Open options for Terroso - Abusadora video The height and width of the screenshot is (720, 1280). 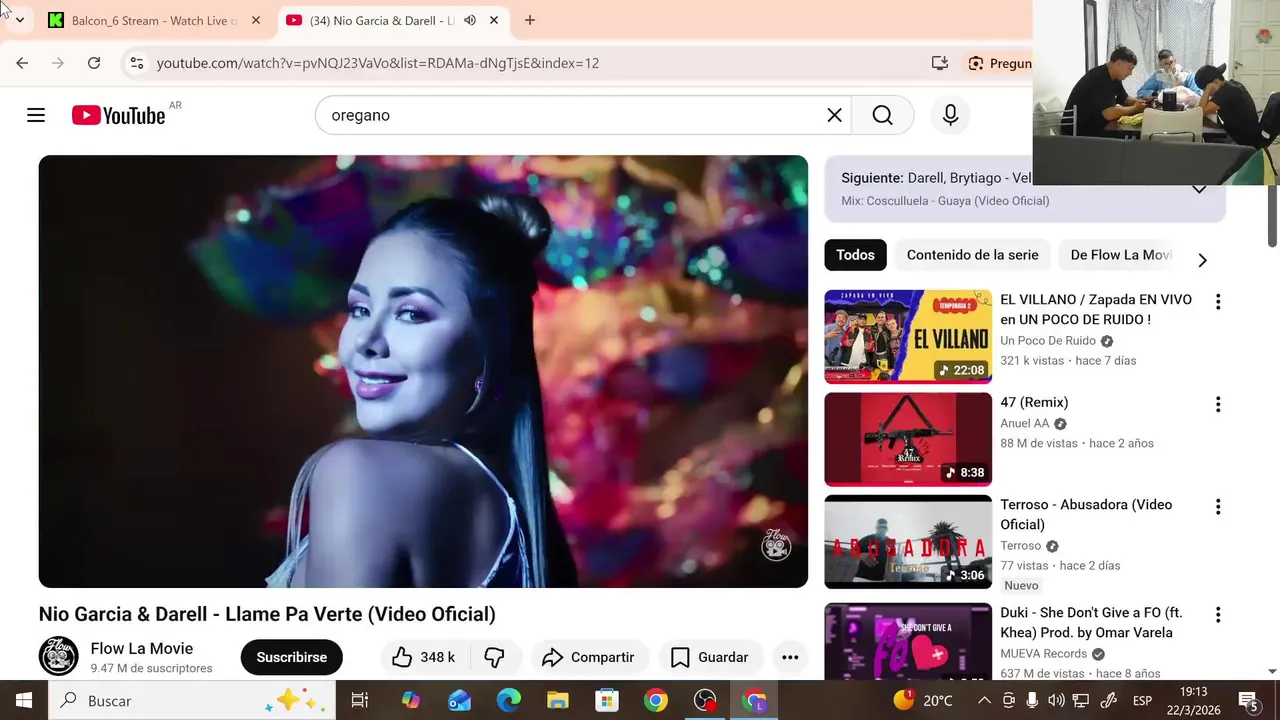(x=1217, y=507)
